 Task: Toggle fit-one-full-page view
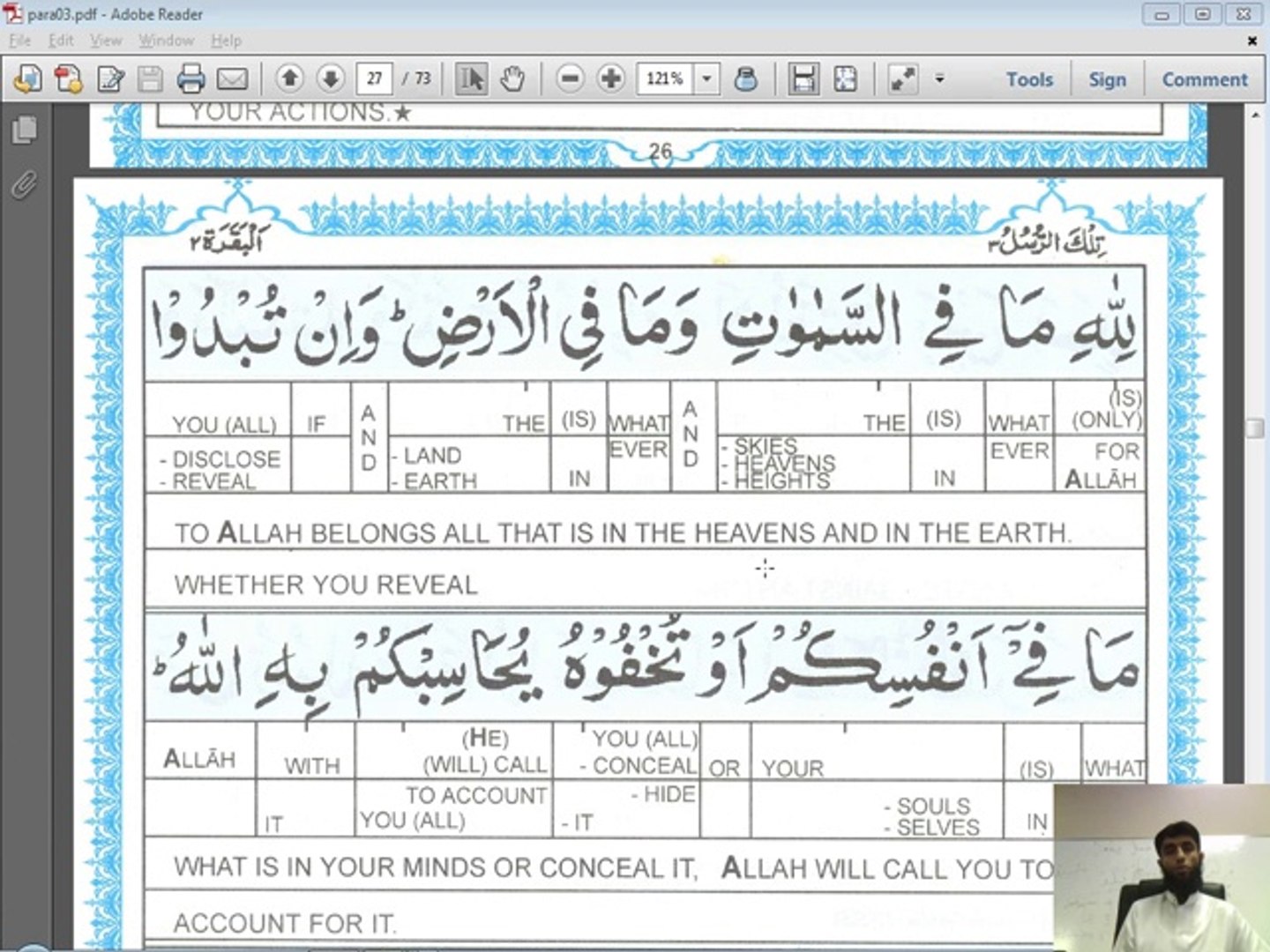coord(845,79)
